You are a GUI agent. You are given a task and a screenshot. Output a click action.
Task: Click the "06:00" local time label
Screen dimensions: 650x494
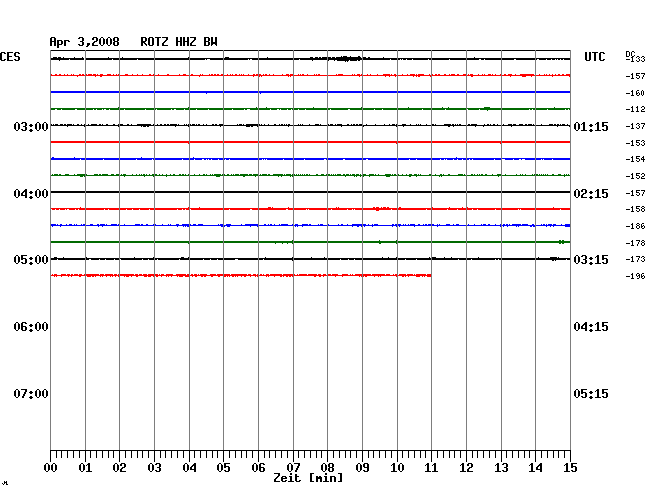31,327
